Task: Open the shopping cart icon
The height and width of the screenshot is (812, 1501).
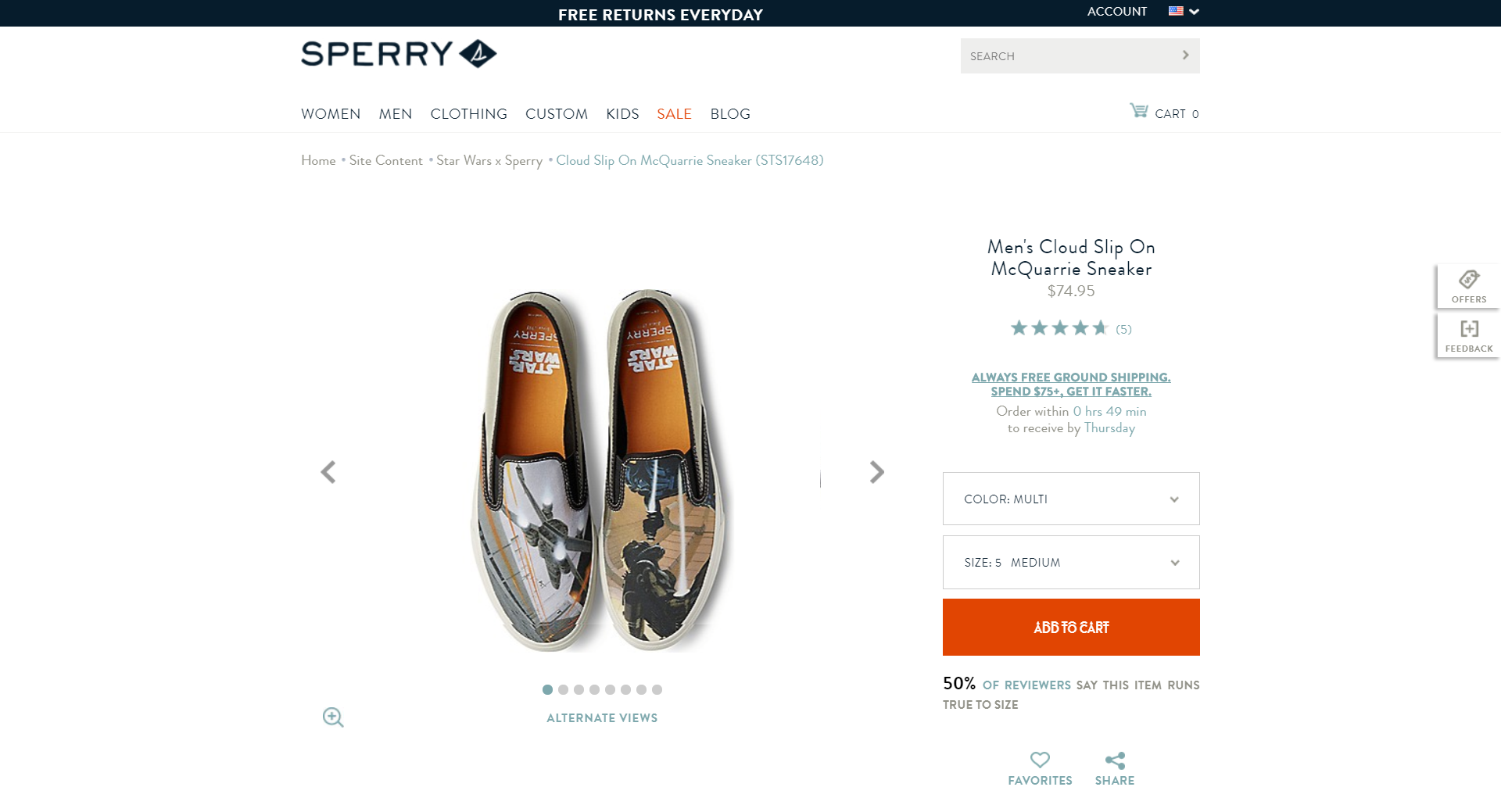Action: click(x=1138, y=111)
